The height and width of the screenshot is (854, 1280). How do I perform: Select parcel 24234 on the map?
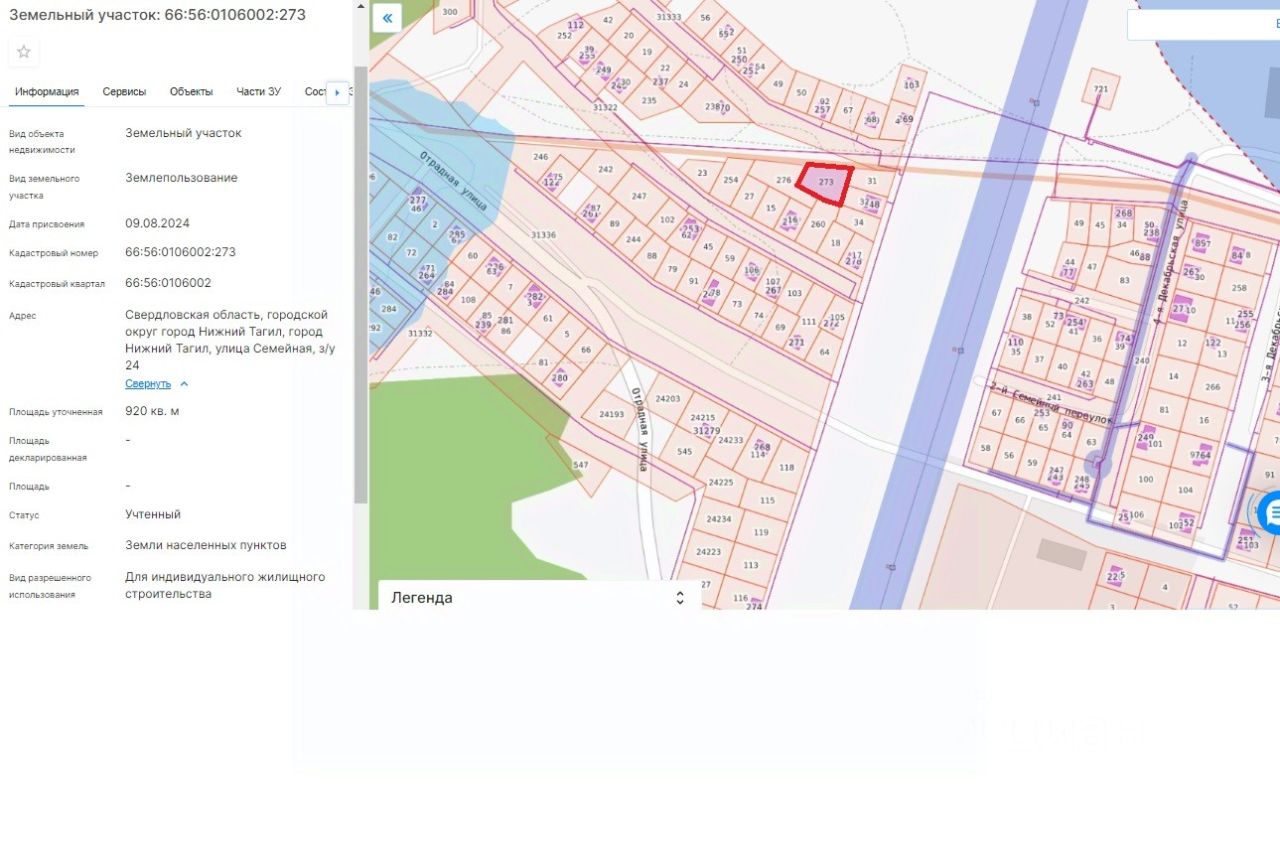tap(718, 519)
